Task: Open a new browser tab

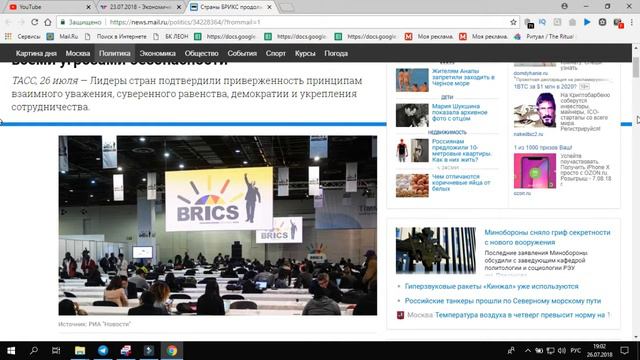Action: click(287, 7)
